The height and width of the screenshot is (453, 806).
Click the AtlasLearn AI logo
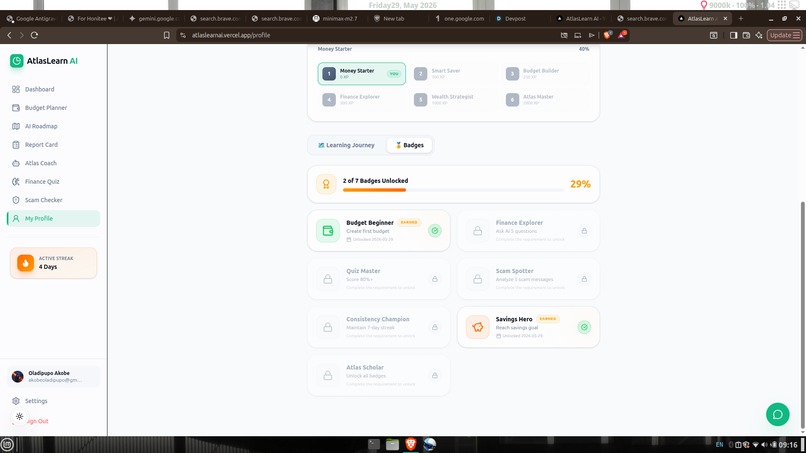44,61
